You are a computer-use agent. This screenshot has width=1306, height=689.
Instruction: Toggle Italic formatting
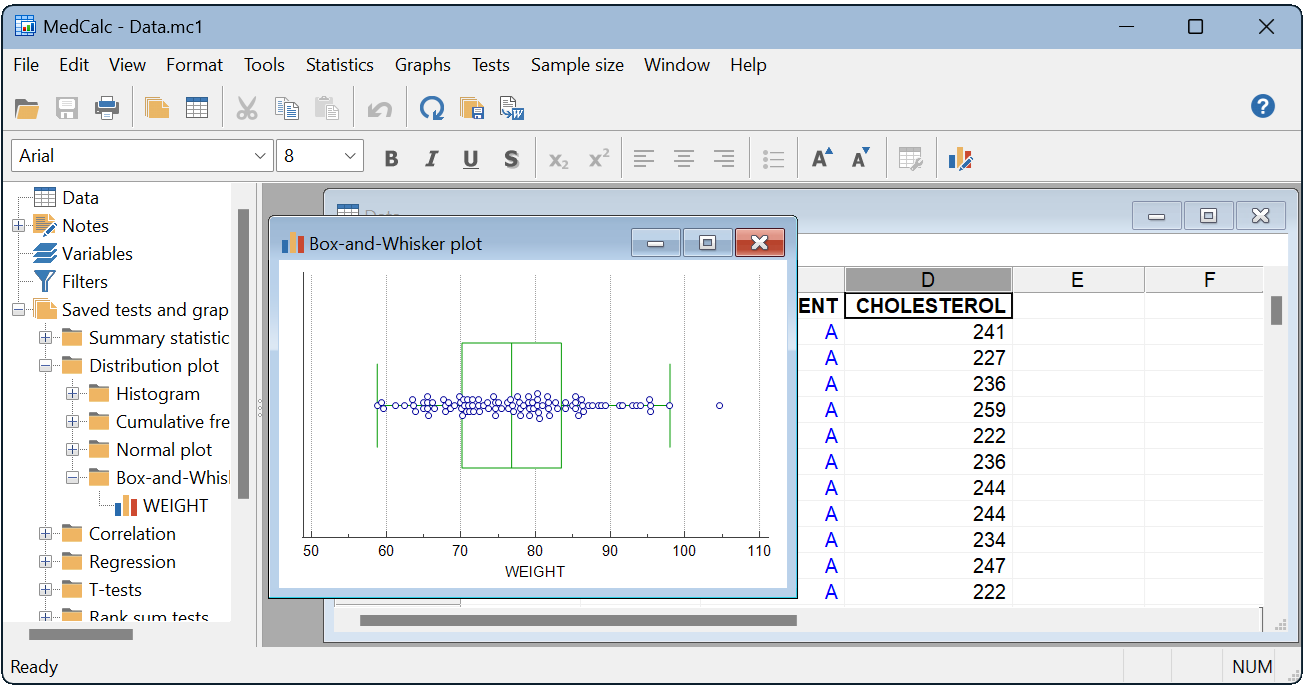click(431, 159)
